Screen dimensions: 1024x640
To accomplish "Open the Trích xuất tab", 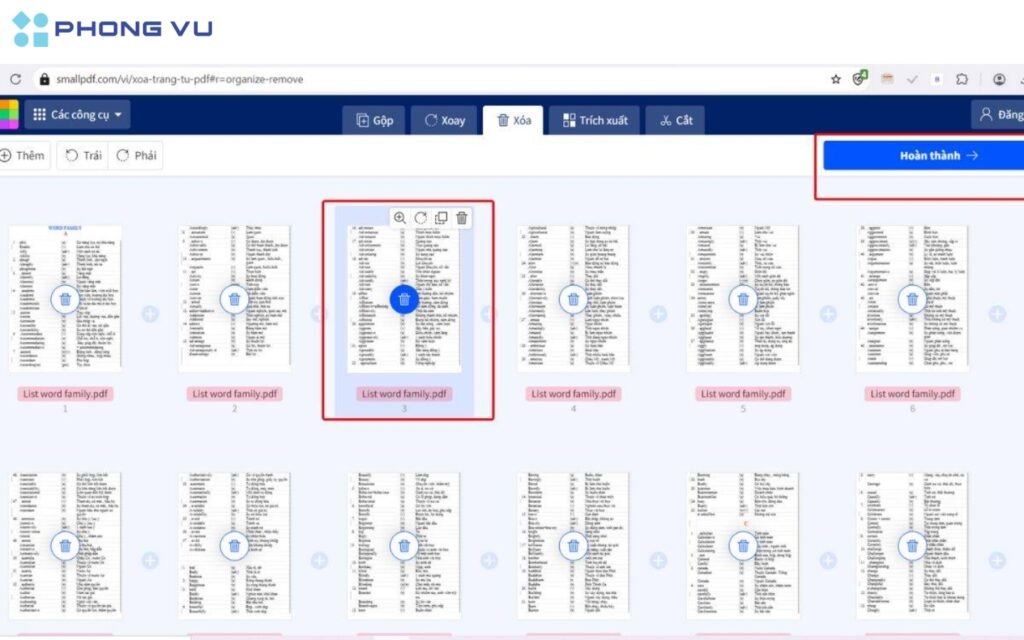I will (x=594, y=120).
